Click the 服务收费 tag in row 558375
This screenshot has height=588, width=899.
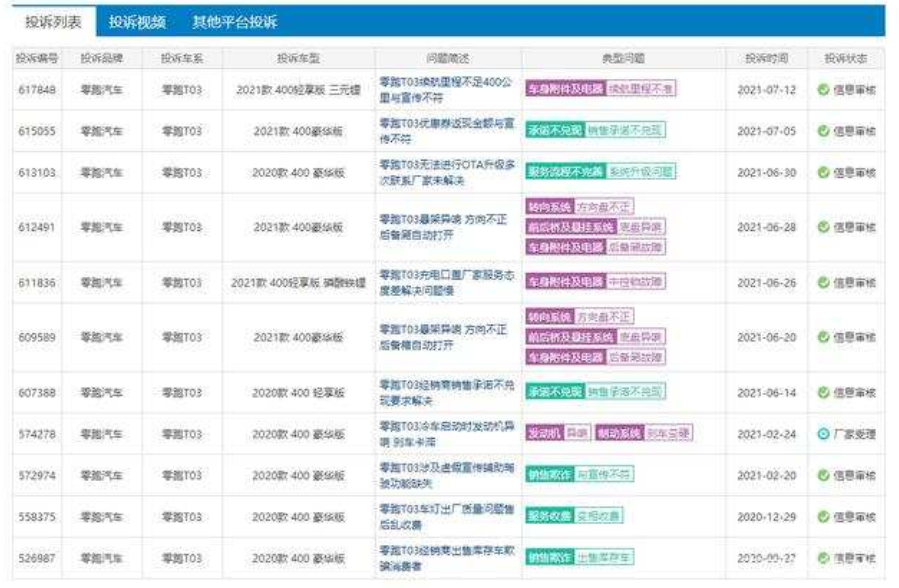(549, 515)
